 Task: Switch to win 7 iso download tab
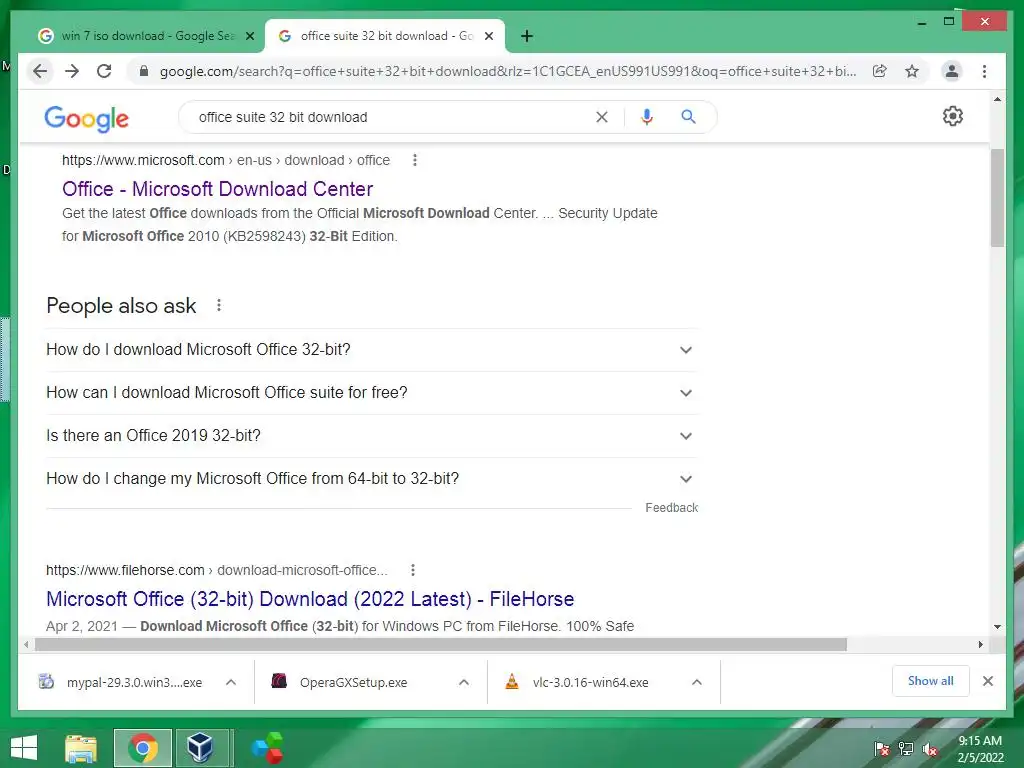pyautogui.click(x=145, y=36)
